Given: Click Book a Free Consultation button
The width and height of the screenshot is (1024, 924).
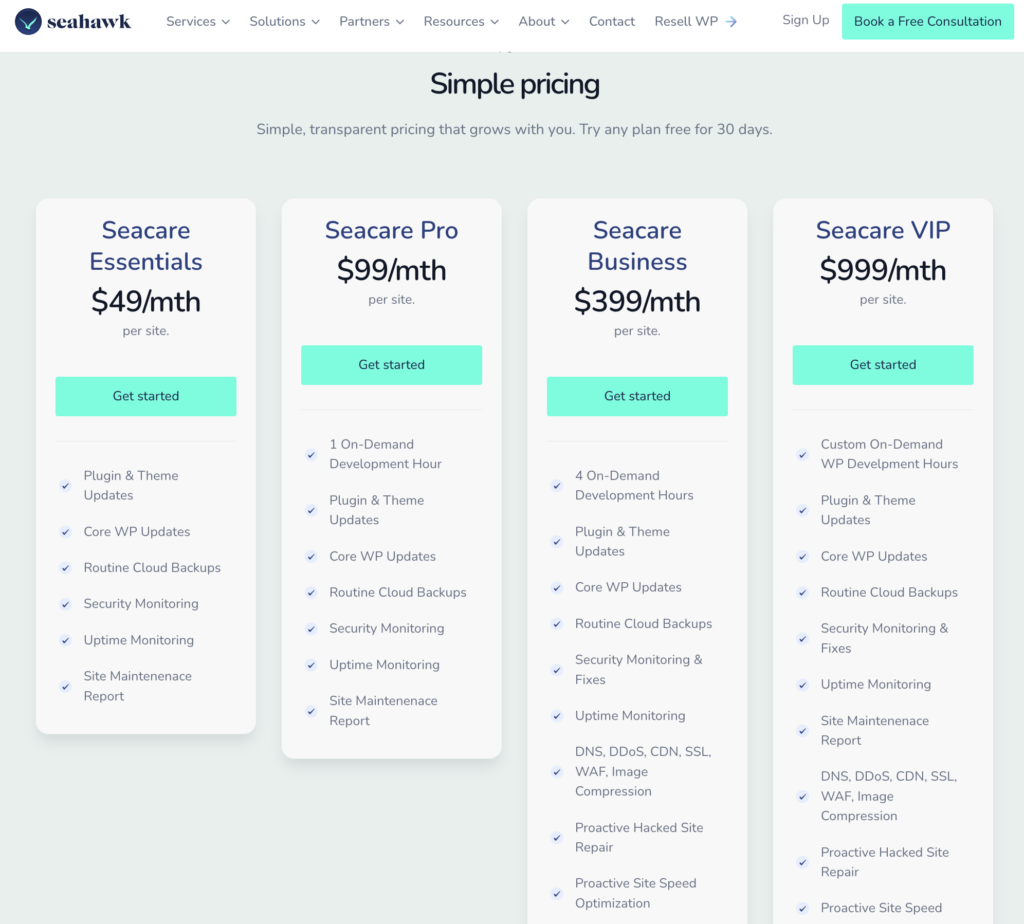Looking at the screenshot, I should coord(927,21).
